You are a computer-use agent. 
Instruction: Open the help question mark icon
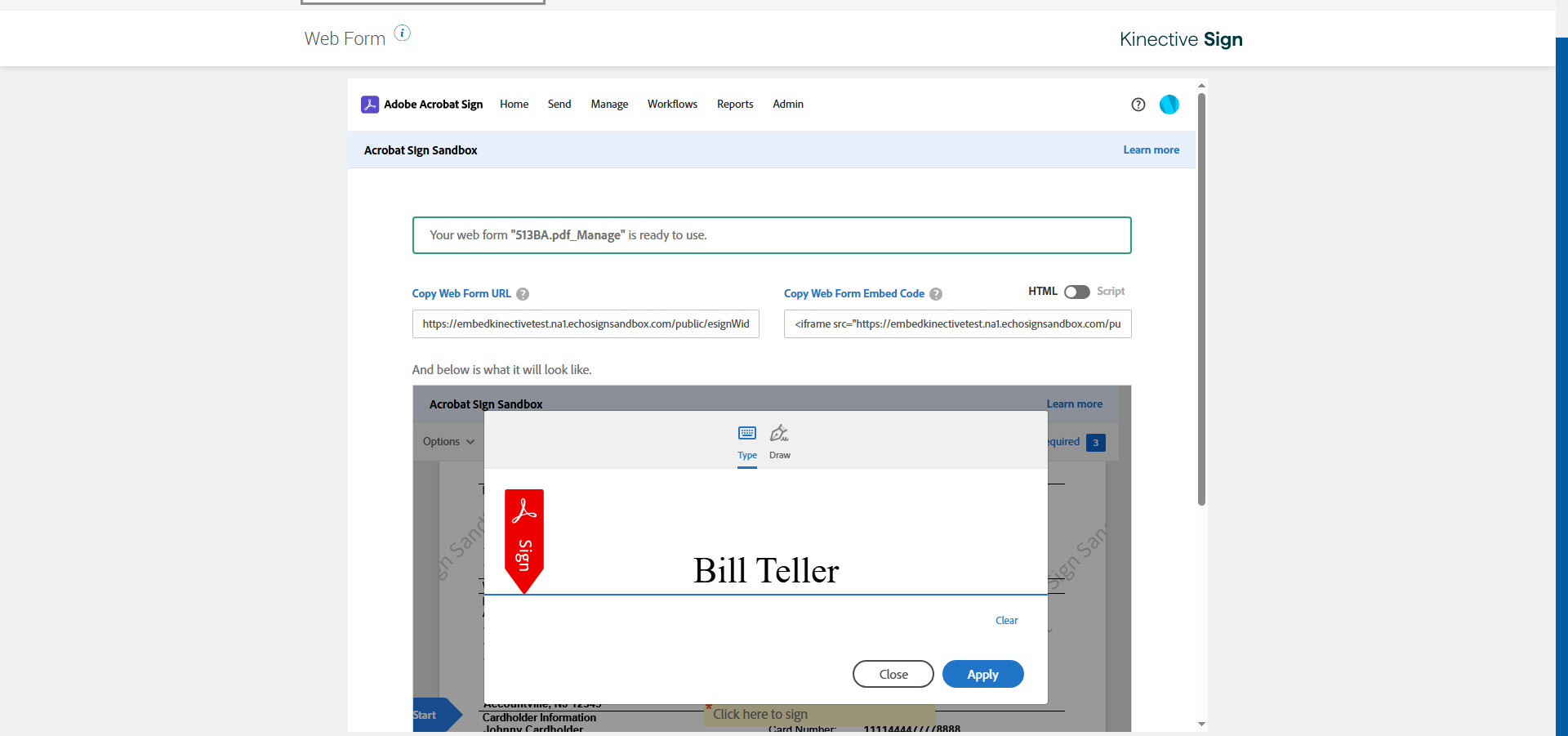(x=1138, y=105)
